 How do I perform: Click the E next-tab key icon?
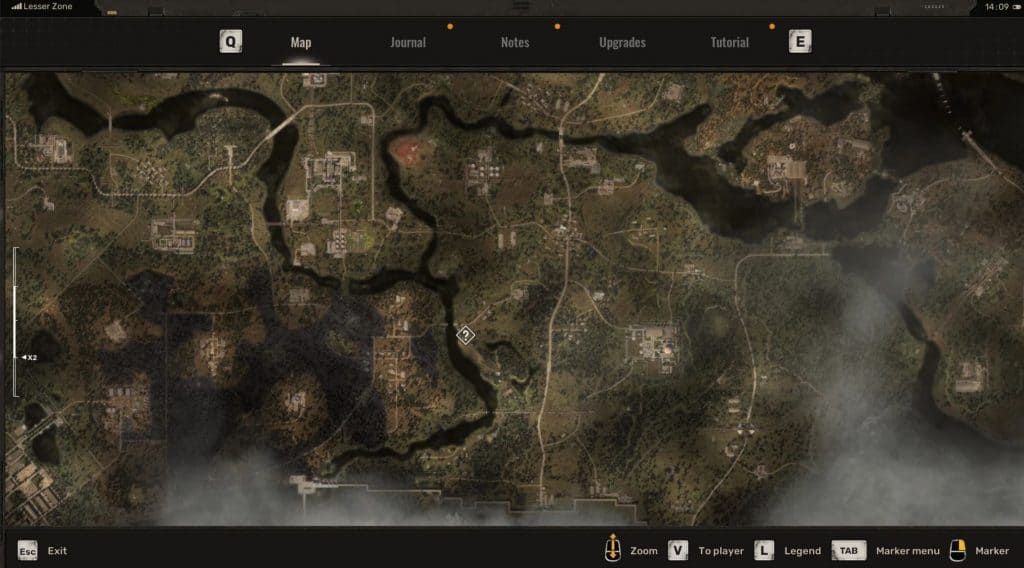tap(799, 42)
